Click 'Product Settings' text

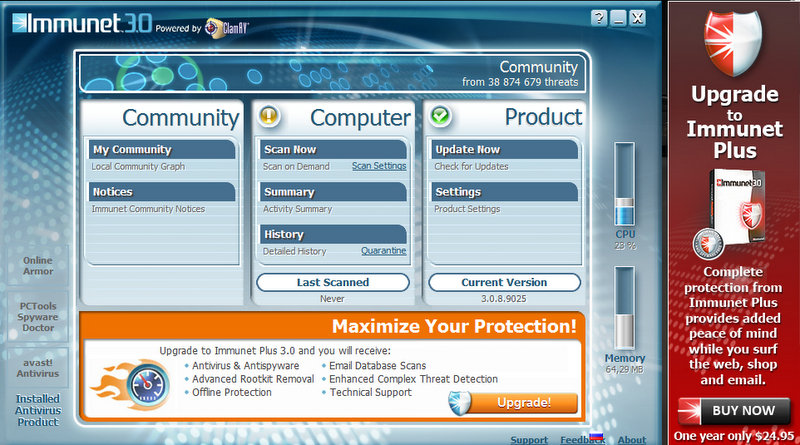click(467, 209)
